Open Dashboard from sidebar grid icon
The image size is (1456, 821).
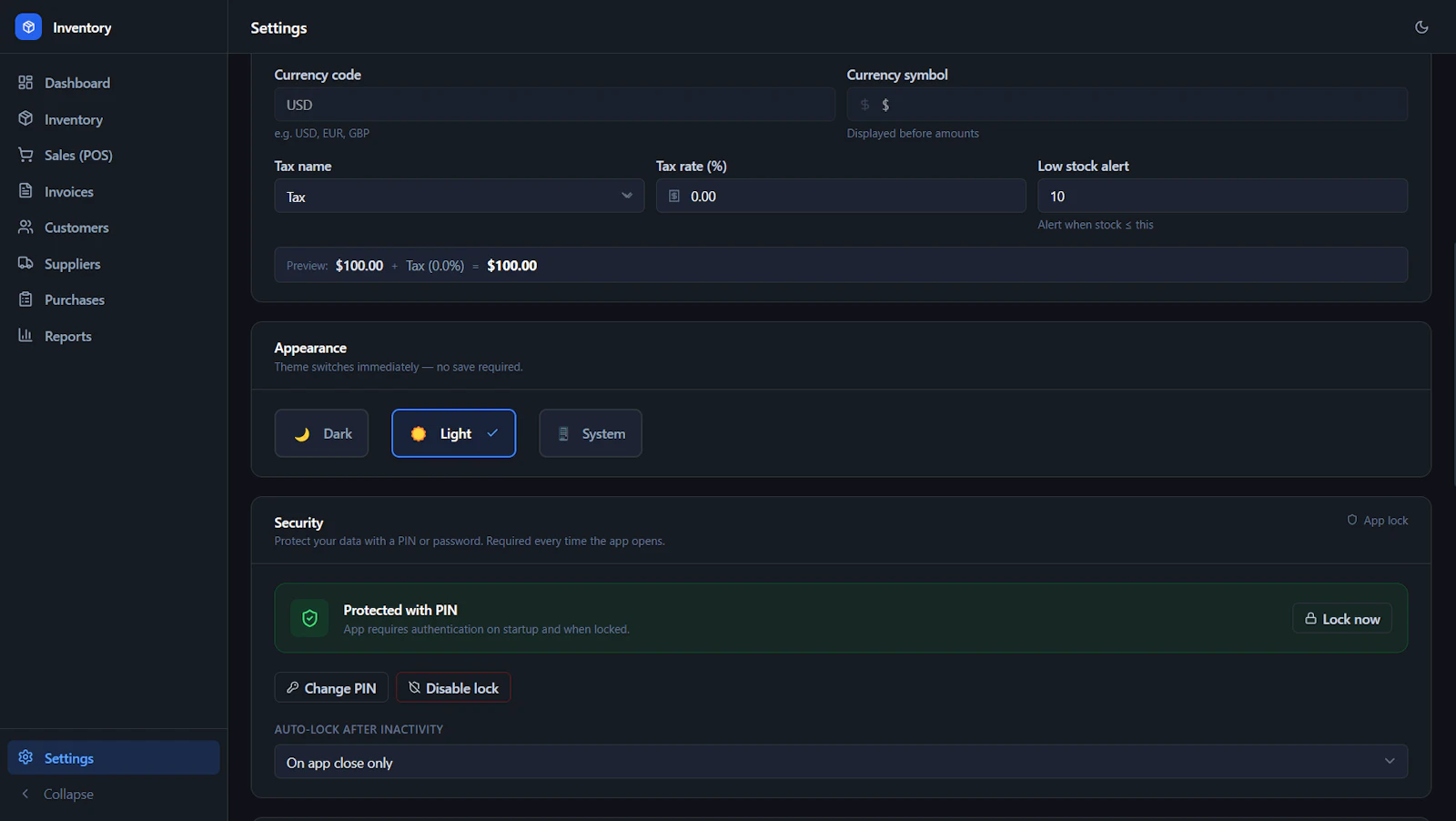pos(25,83)
